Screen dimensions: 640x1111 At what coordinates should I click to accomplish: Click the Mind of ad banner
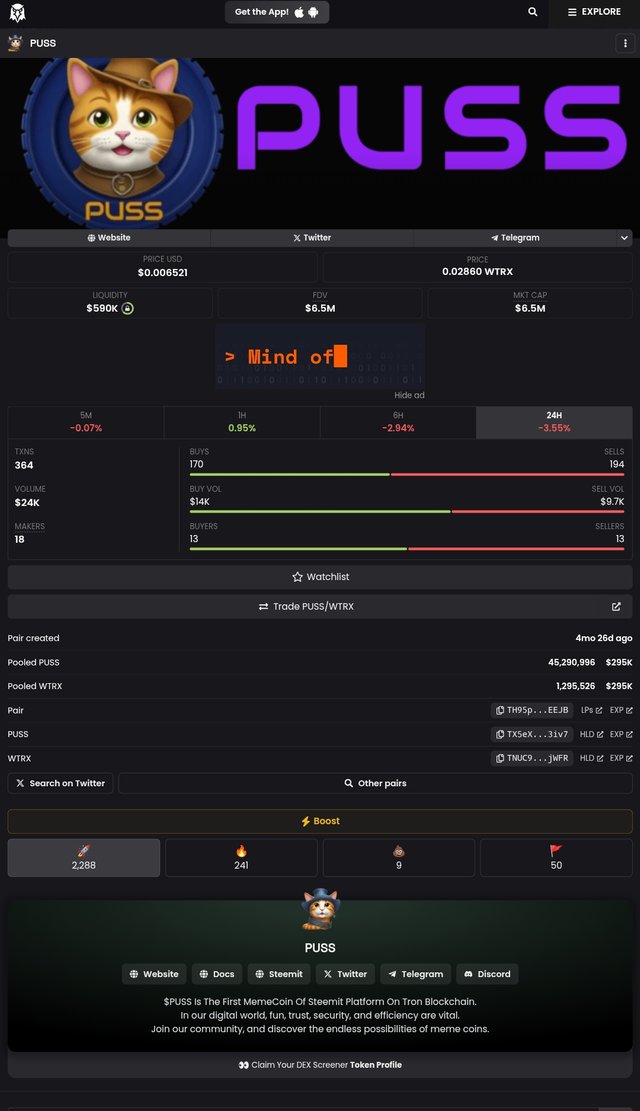320,356
